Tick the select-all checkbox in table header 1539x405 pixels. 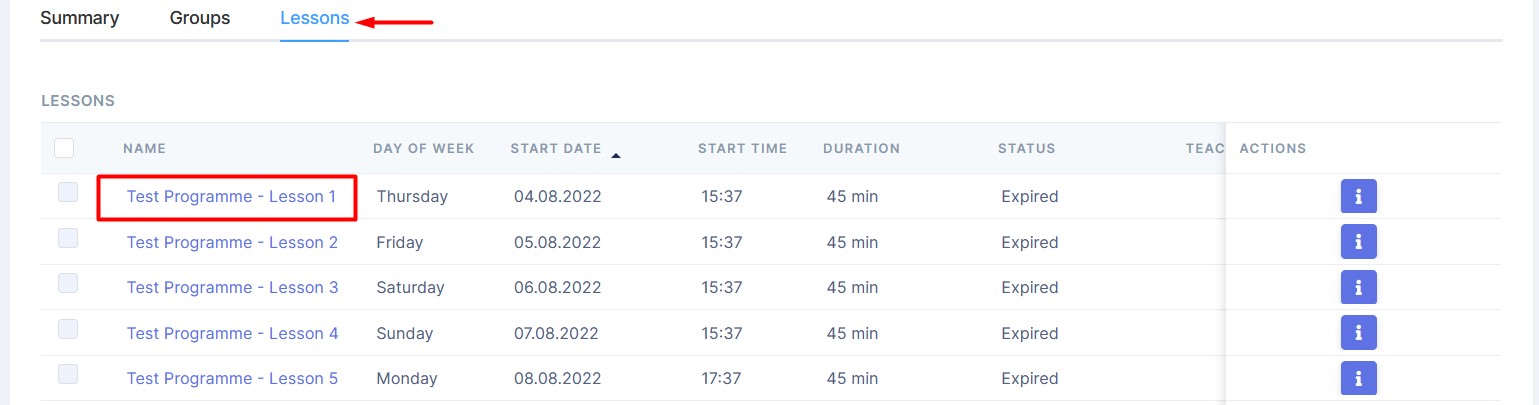pos(64,148)
